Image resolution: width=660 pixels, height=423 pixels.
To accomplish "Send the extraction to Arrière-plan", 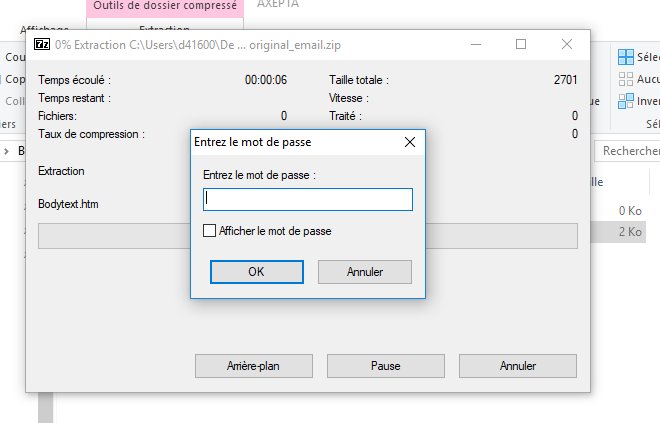I will point(253,366).
